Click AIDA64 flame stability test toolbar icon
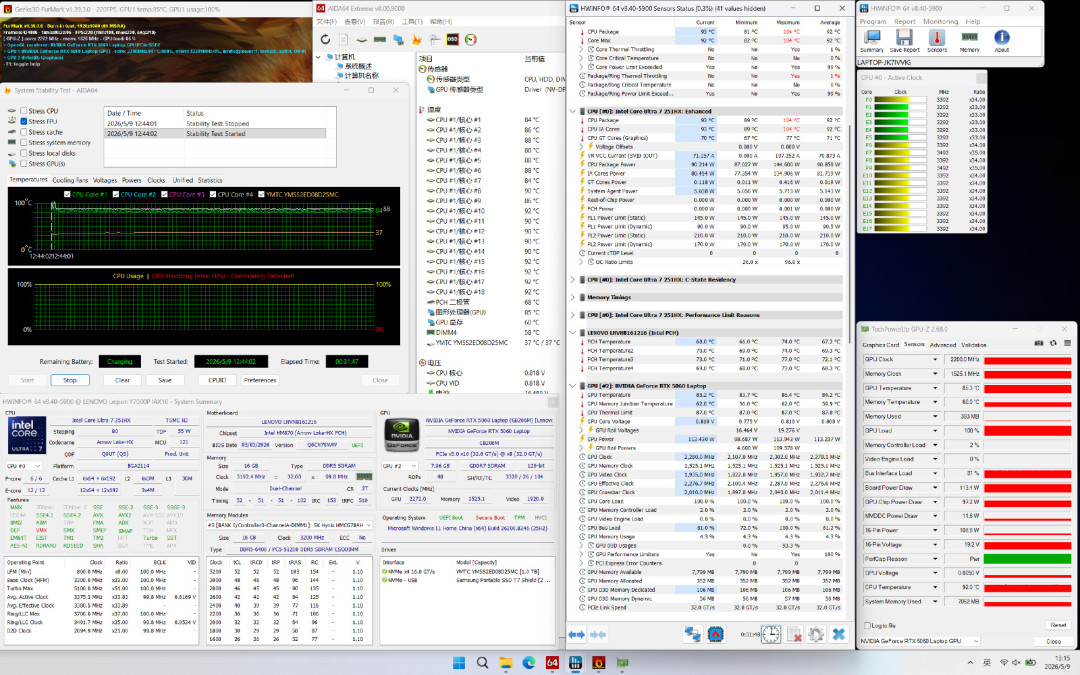Image resolution: width=1080 pixels, height=675 pixels. point(417,40)
